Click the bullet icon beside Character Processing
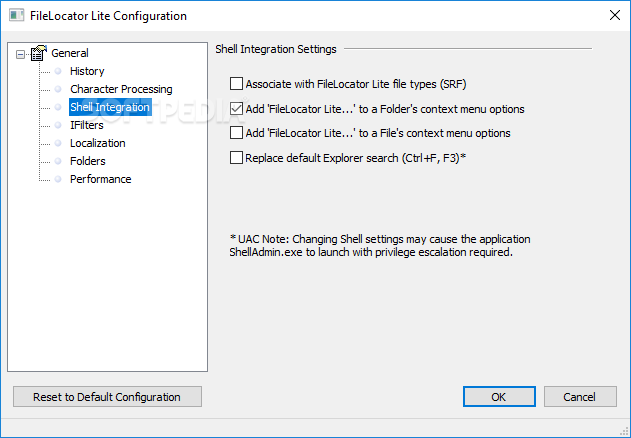Image resolution: width=631 pixels, height=438 pixels. point(58,89)
